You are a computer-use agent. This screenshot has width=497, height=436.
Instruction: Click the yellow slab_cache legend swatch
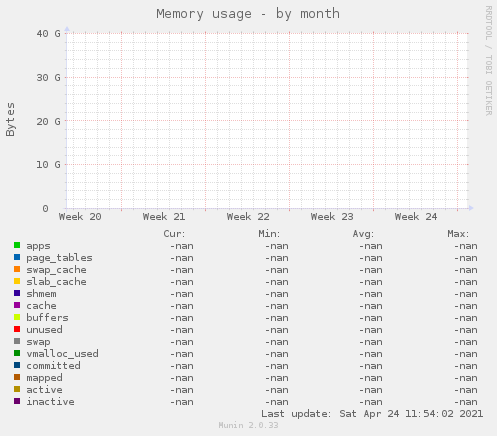tap(17, 281)
